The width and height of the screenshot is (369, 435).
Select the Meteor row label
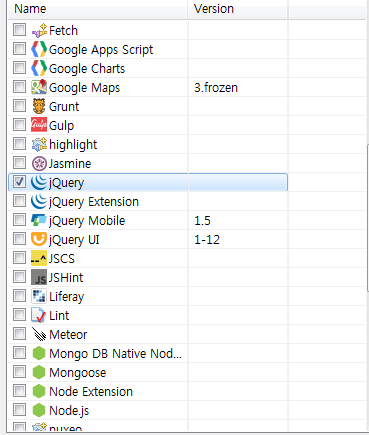tap(68, 335)
